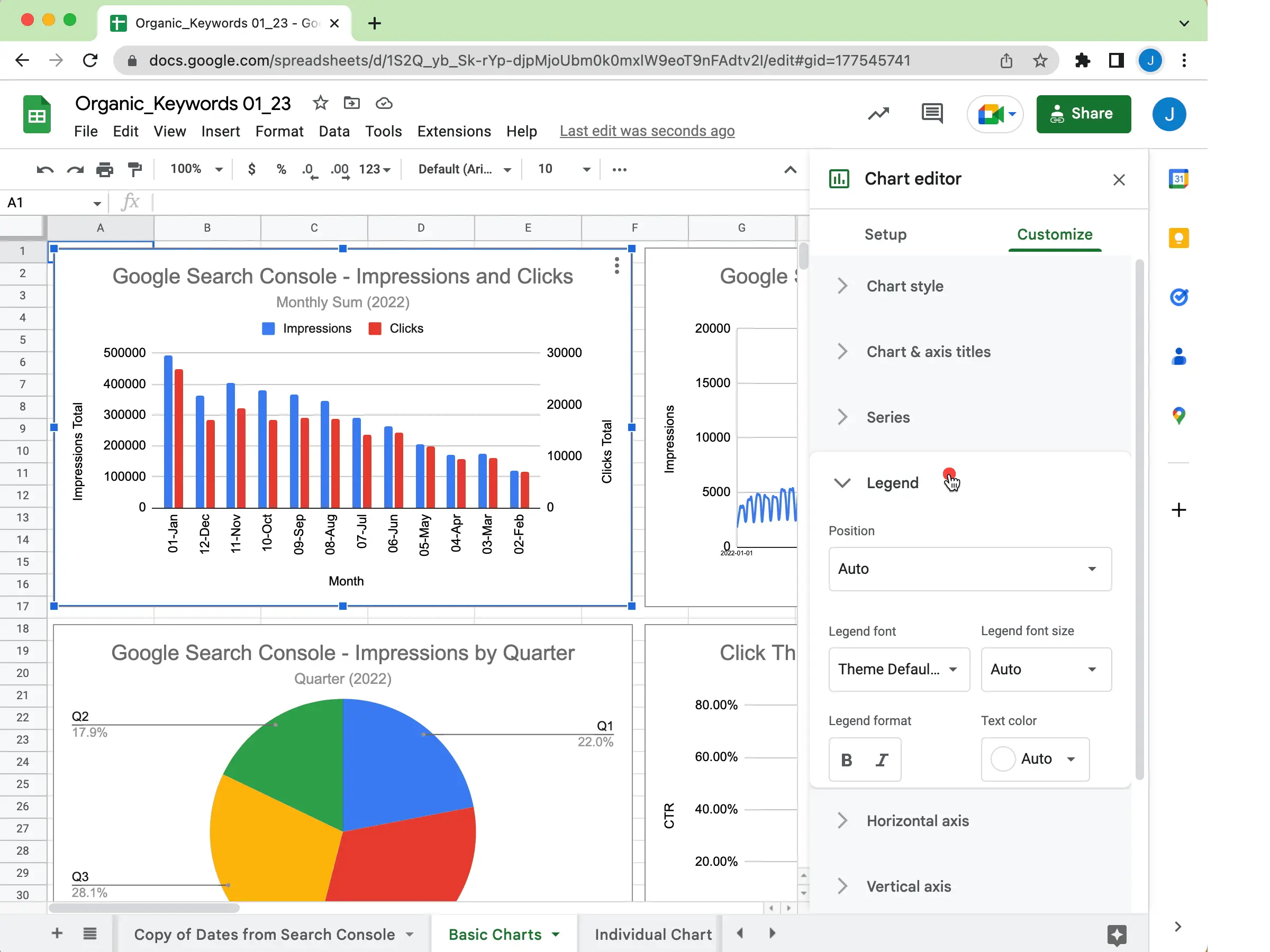Switch to the Setup tab
1270x952 pixels.
point(885,234)
